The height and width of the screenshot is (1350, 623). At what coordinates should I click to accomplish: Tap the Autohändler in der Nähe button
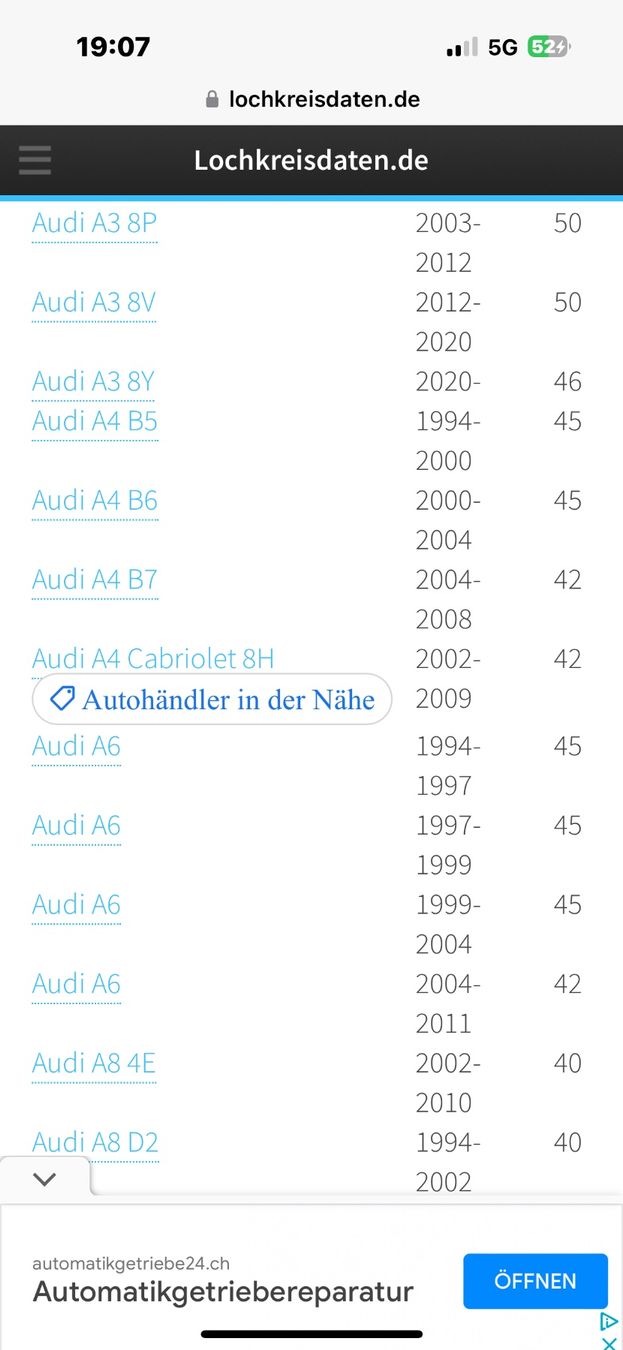pos(212,699)
